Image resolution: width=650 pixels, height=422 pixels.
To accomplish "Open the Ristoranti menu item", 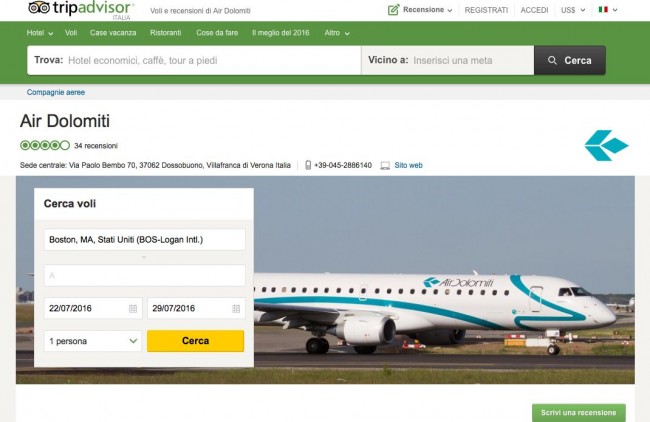I will click(x=165, y=33).
